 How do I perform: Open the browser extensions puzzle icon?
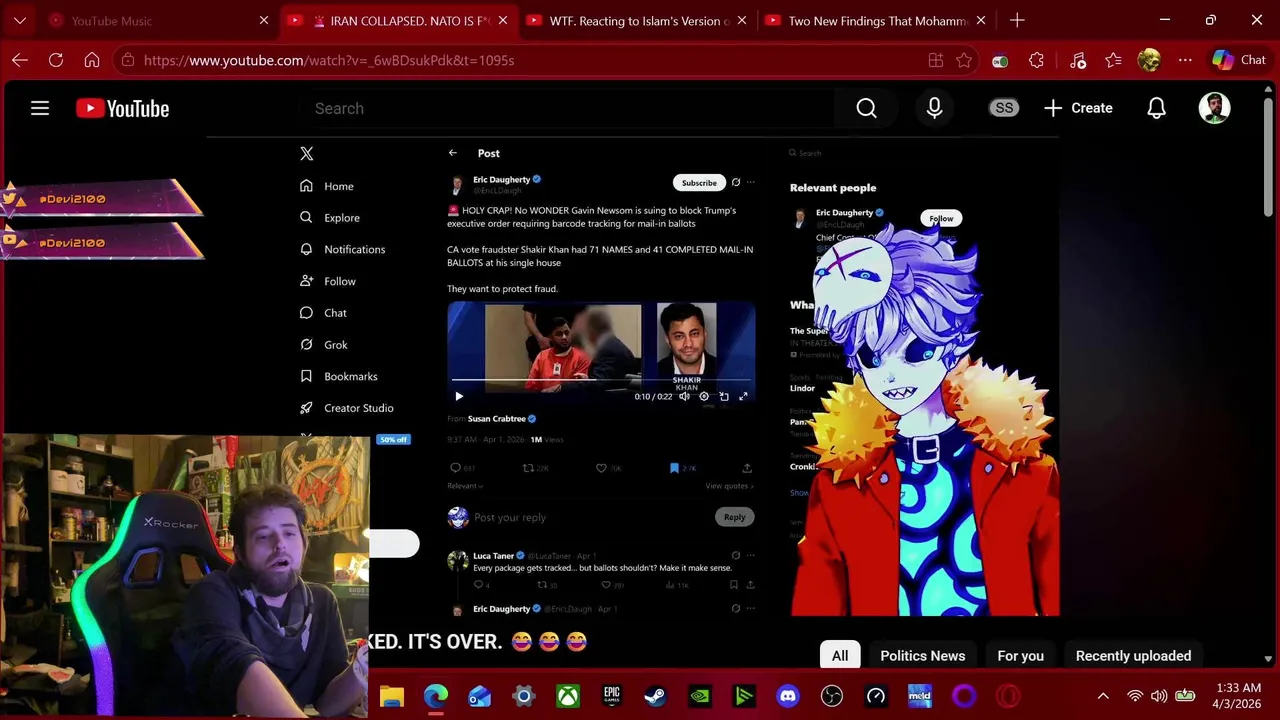point(1036,60)
